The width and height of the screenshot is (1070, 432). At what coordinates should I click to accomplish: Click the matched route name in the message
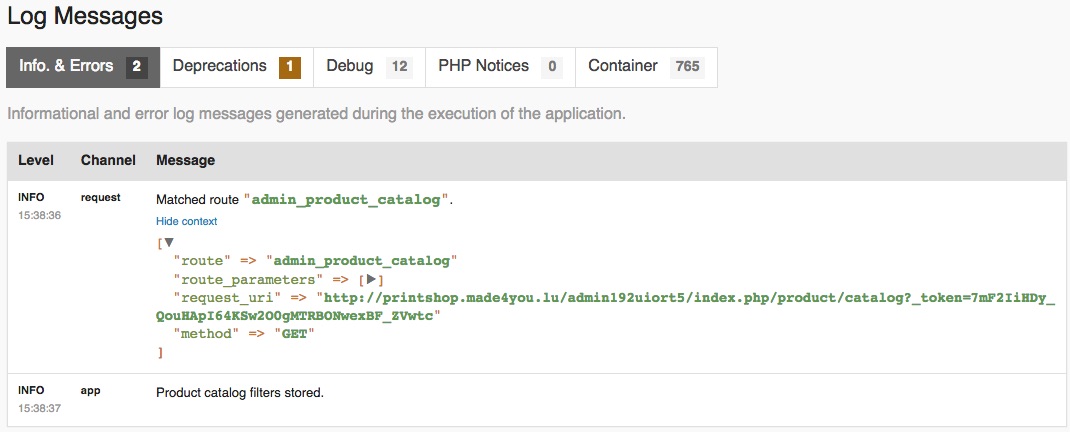[346, 199]
